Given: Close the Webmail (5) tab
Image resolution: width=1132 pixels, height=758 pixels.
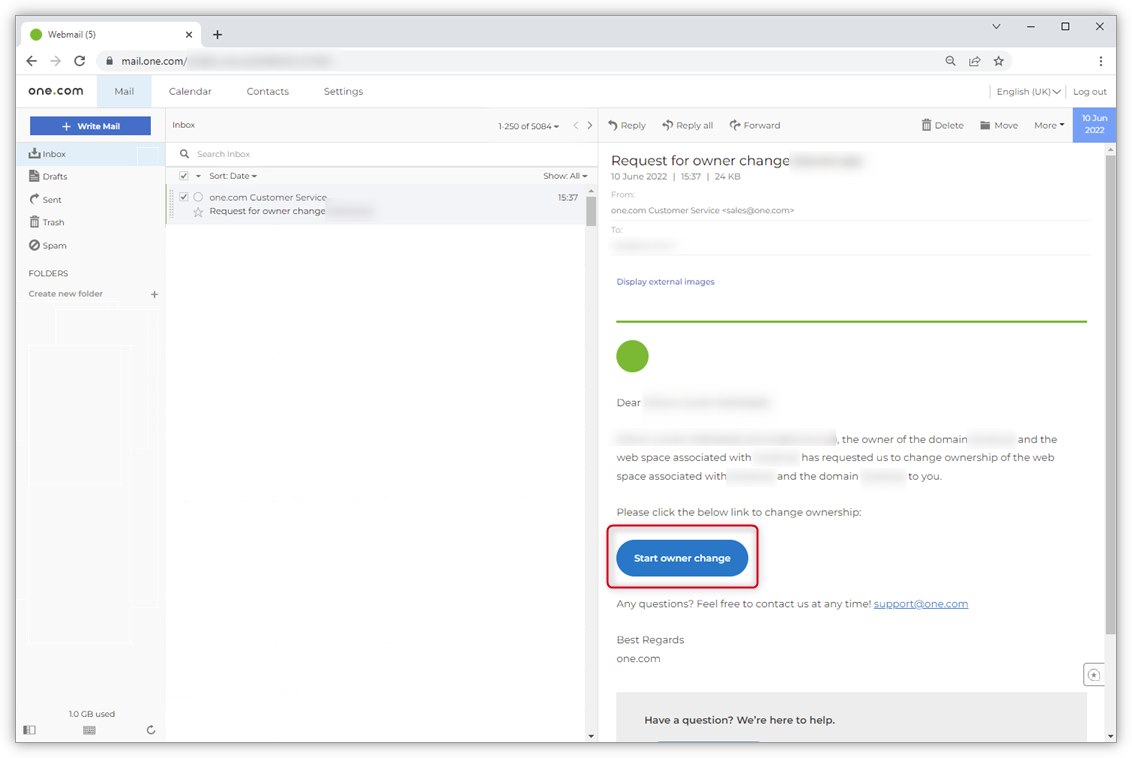Looking at the screenshot, I should pos(188,34).
